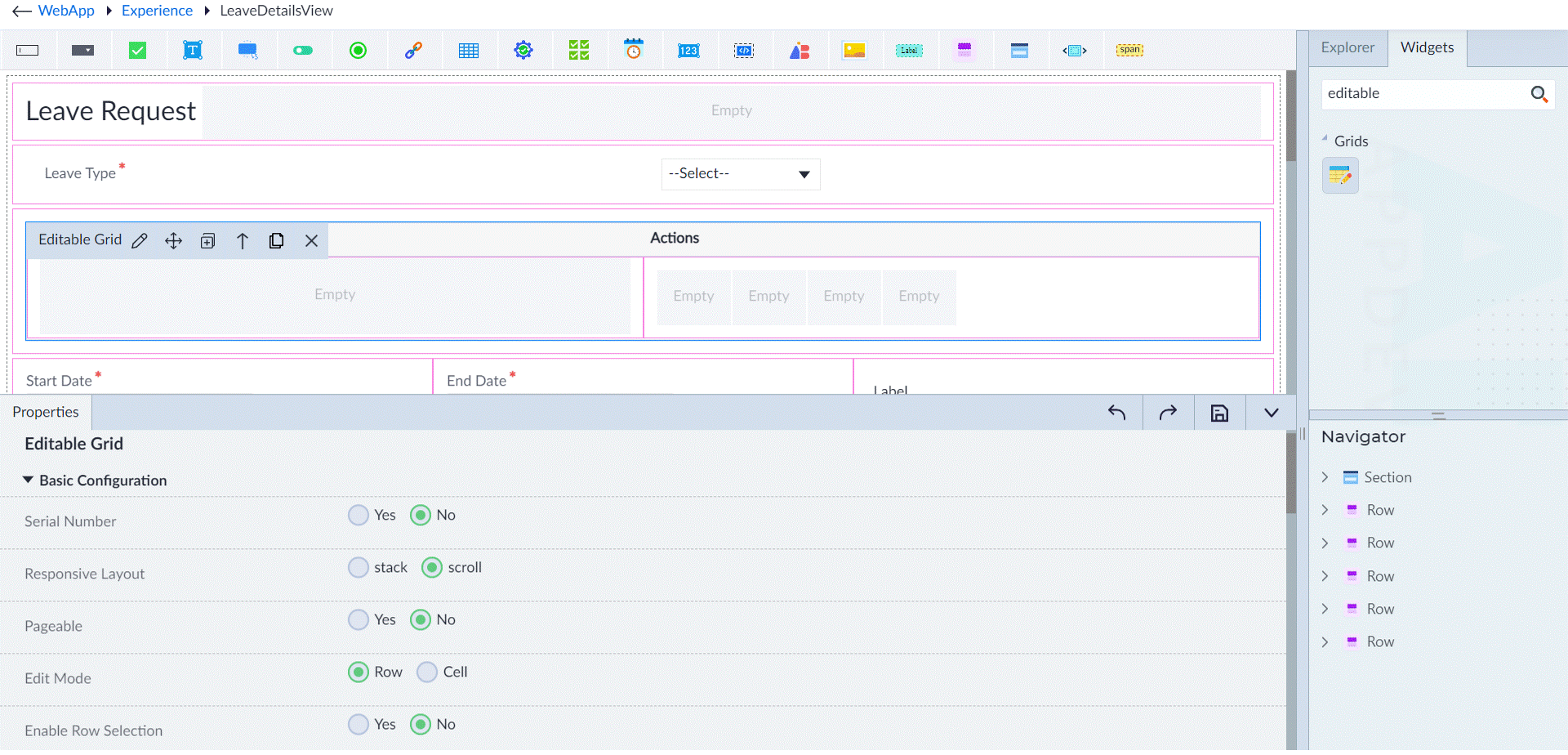Go to Experience in breadcrumb
The height and width of the screenshot is (755, 1568).
[157, 11]
